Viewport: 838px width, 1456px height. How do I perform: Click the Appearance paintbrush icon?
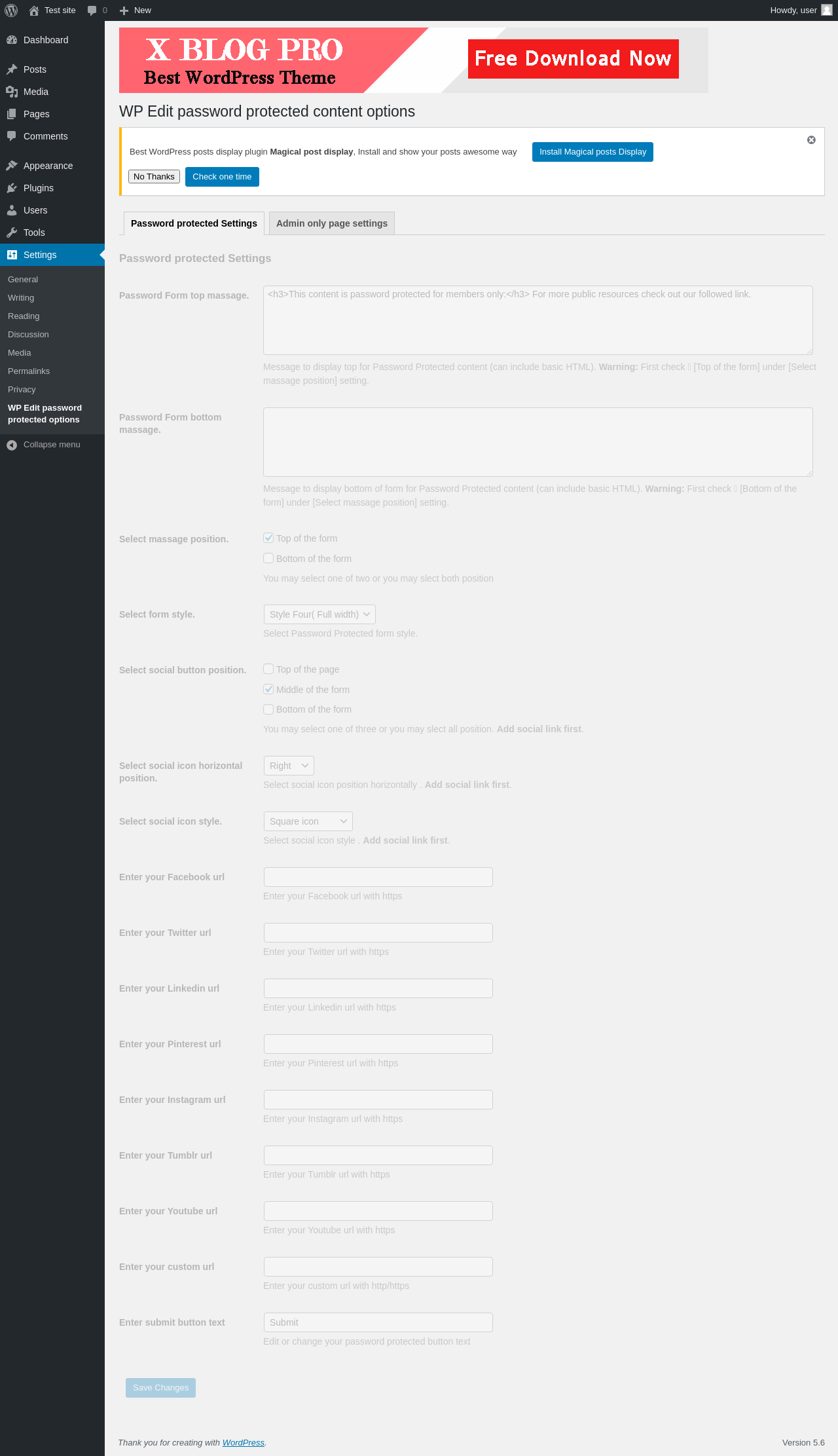12,166
